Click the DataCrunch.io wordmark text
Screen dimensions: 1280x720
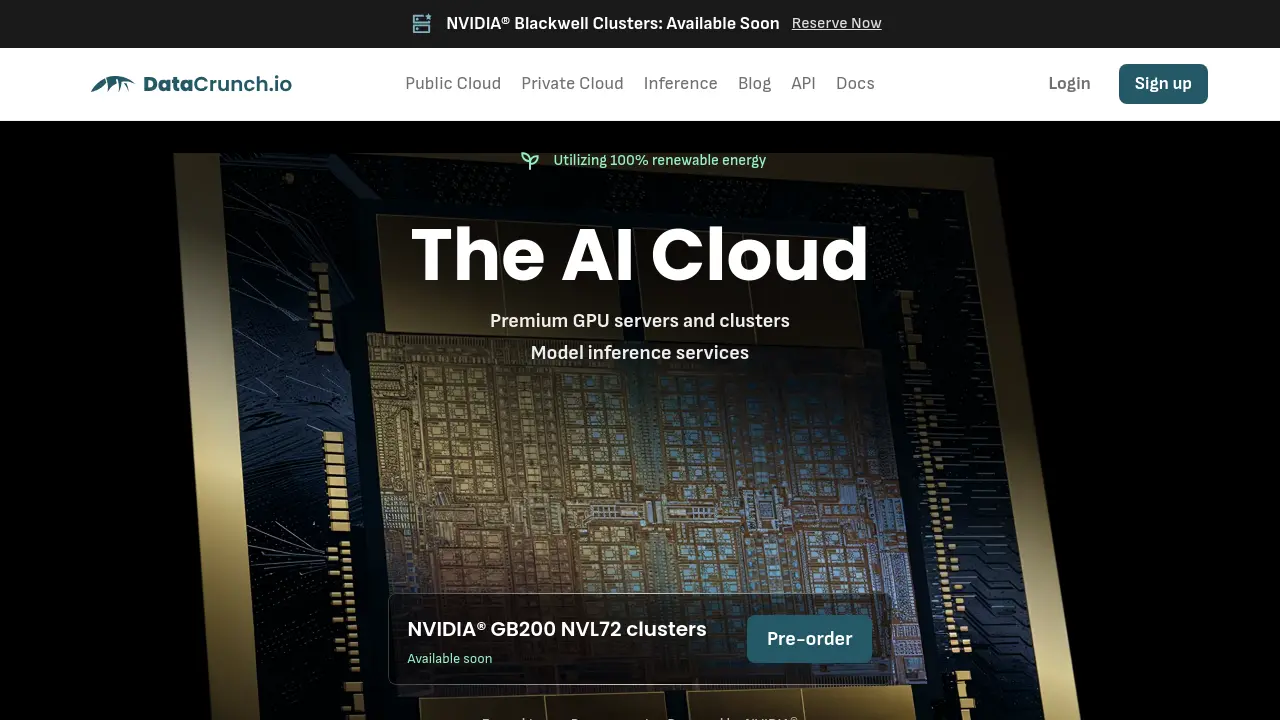click(217, 84)
